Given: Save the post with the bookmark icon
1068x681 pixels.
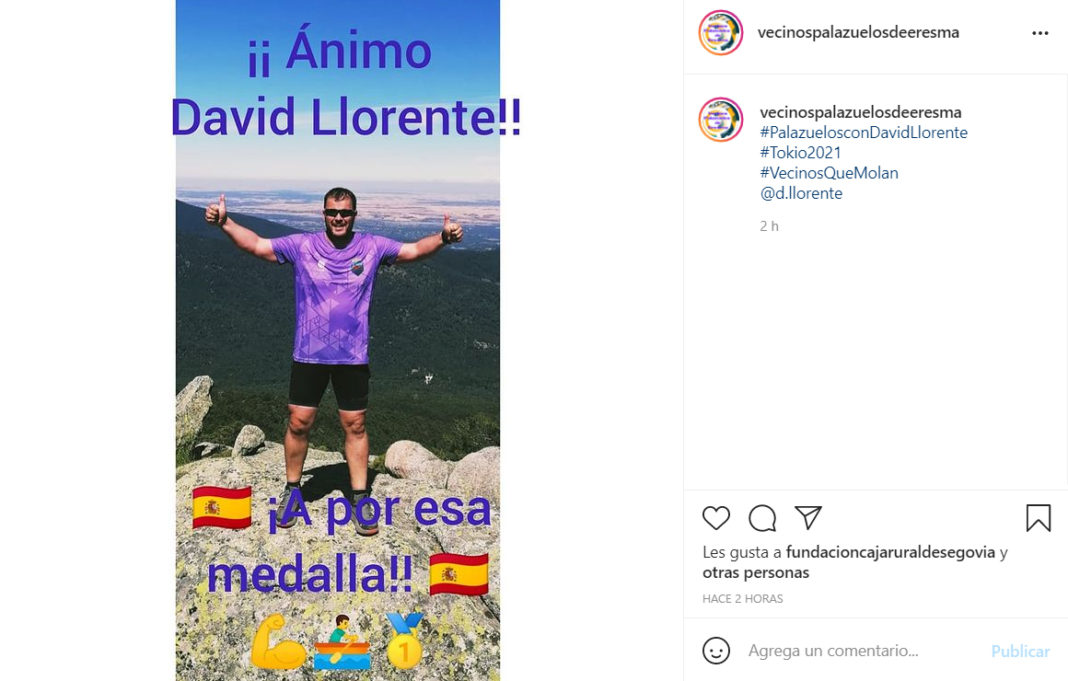Looking at the screenshot, I should tap(1038, 518).
